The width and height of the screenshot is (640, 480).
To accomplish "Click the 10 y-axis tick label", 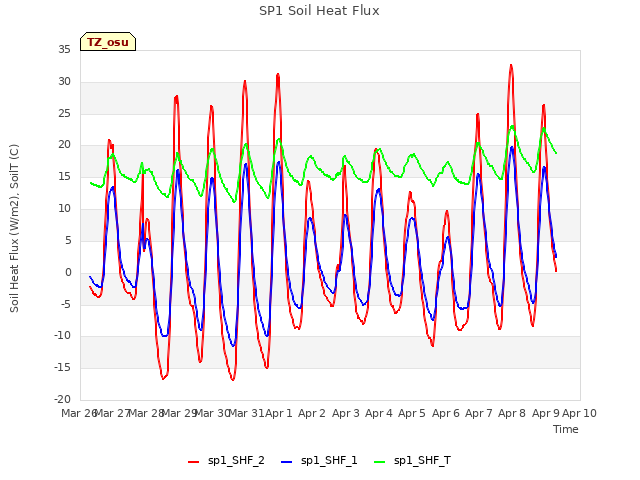I will [x=64, y=209].
